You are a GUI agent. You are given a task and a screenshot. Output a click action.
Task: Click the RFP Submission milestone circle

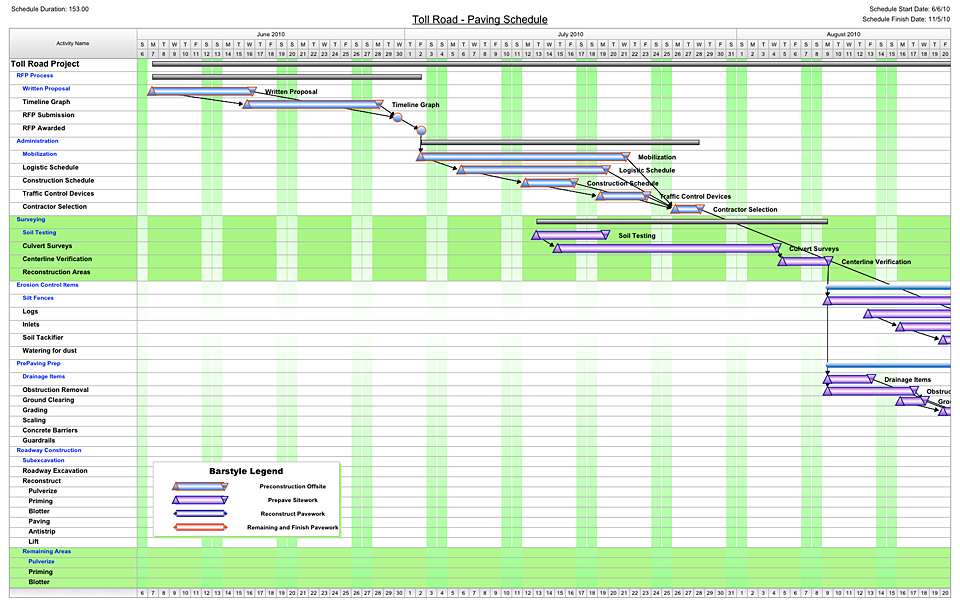(398, 117)
